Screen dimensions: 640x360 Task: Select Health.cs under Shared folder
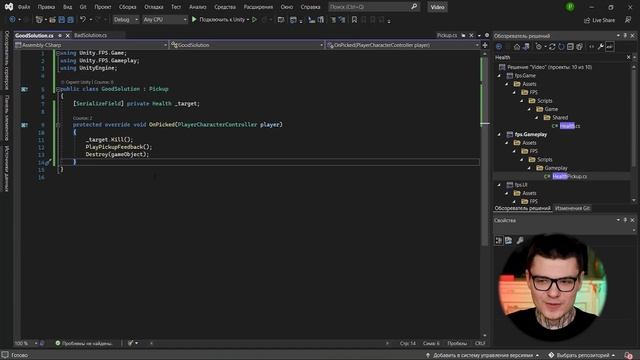(x=570, y=126)
